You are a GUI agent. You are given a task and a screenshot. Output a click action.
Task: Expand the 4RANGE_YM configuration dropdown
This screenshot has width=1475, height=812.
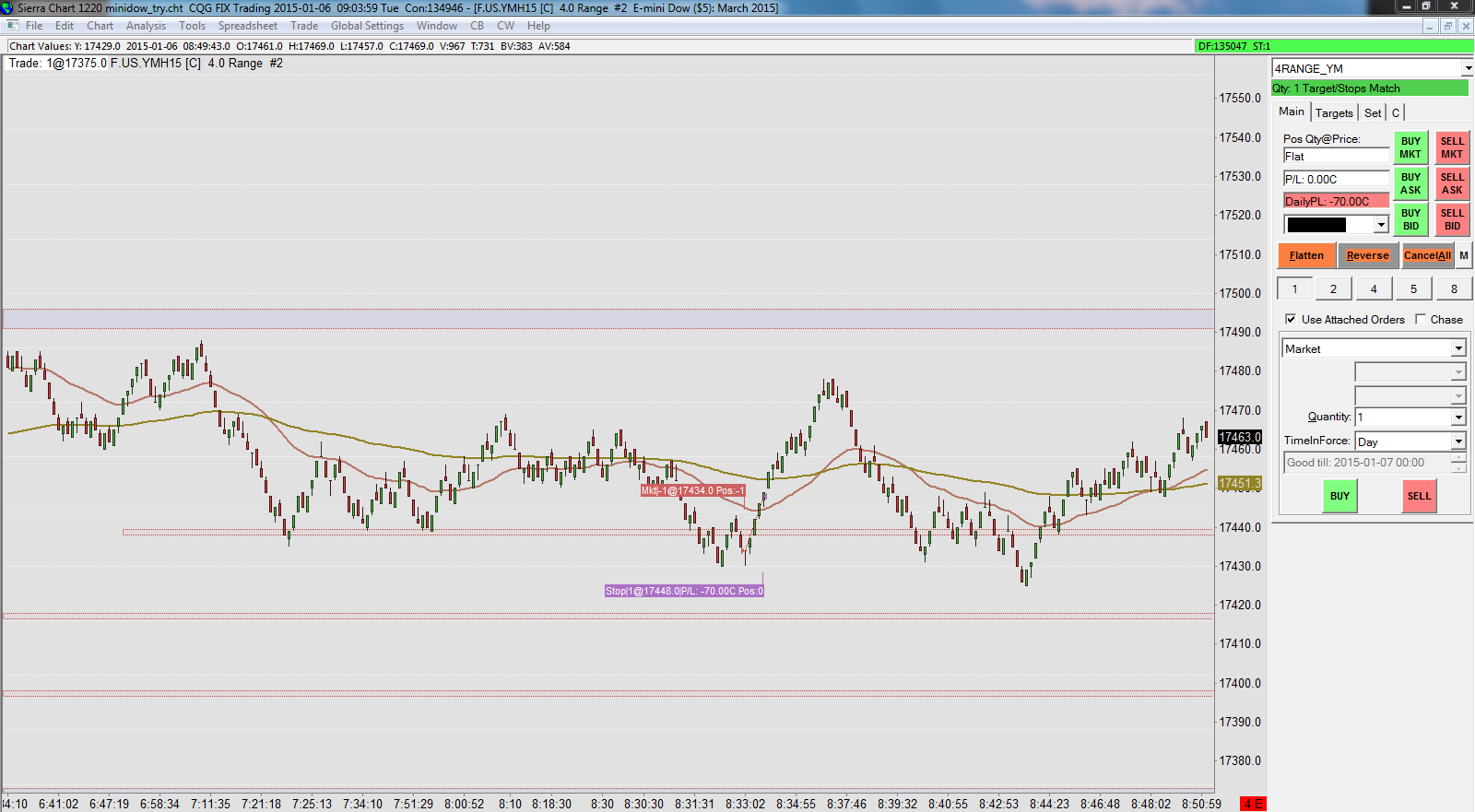click(x=1467, y=68)
